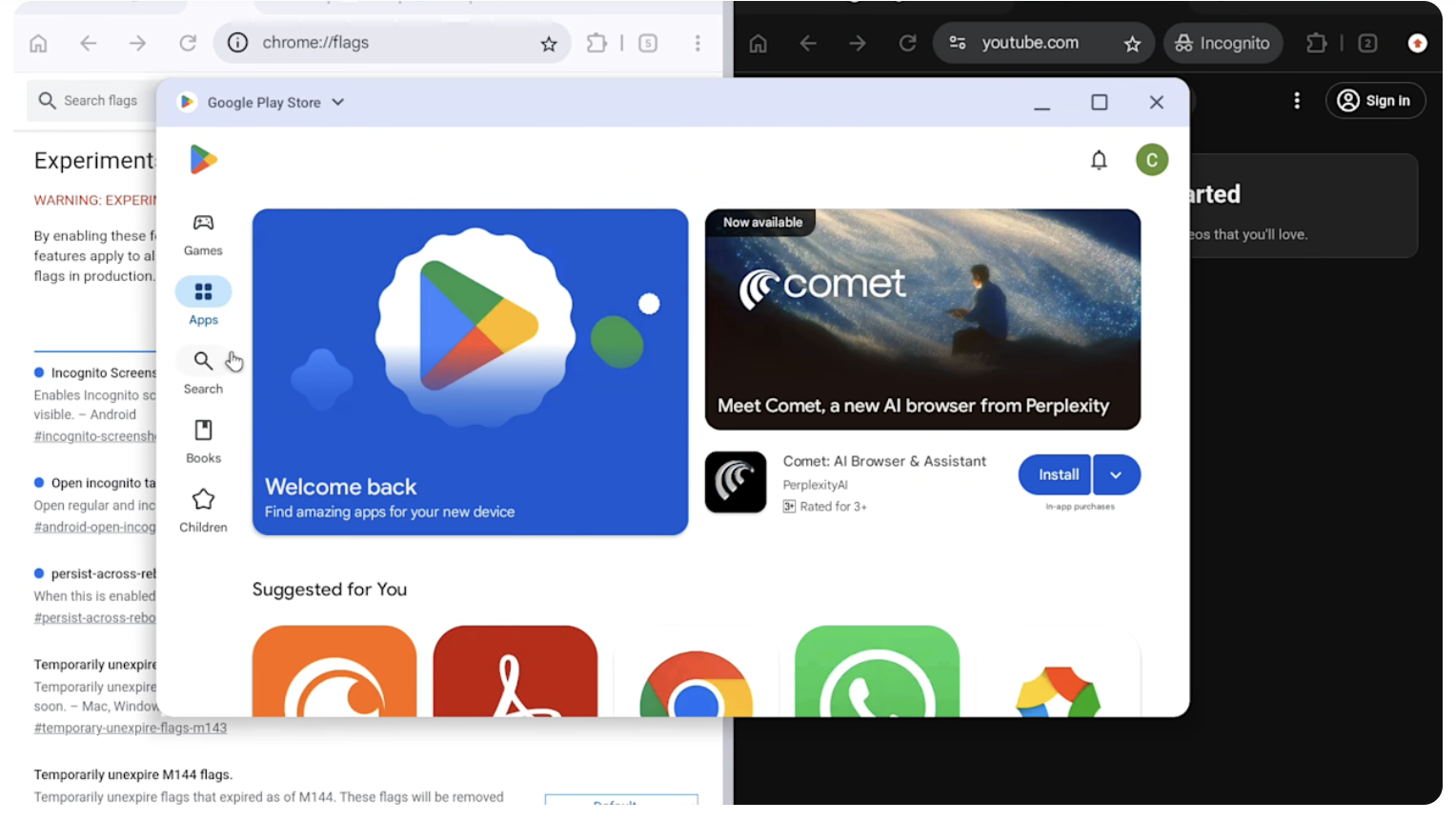Reload the chrome://flags page
The width and height of the screenshot is (1456, 821).
click(x=188, y=42)
